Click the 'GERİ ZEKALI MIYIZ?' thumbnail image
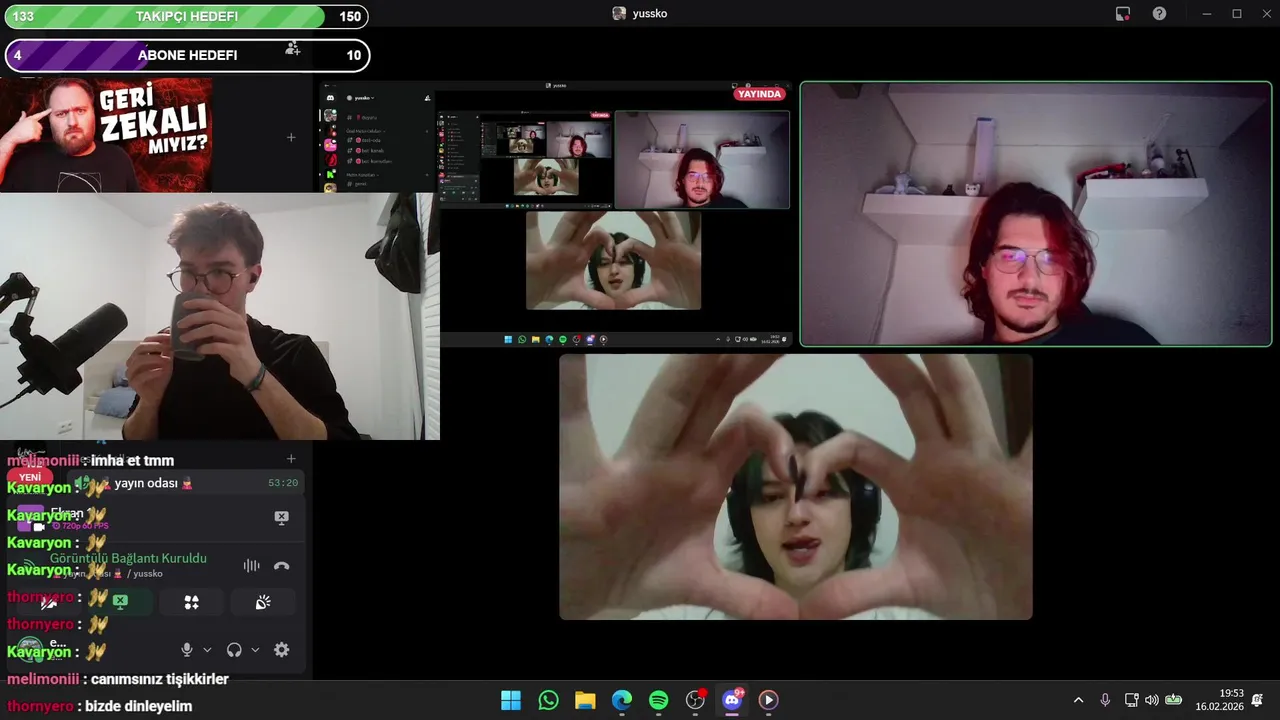The width and height of the screenshot is (1280, 720). pos(106,135)
